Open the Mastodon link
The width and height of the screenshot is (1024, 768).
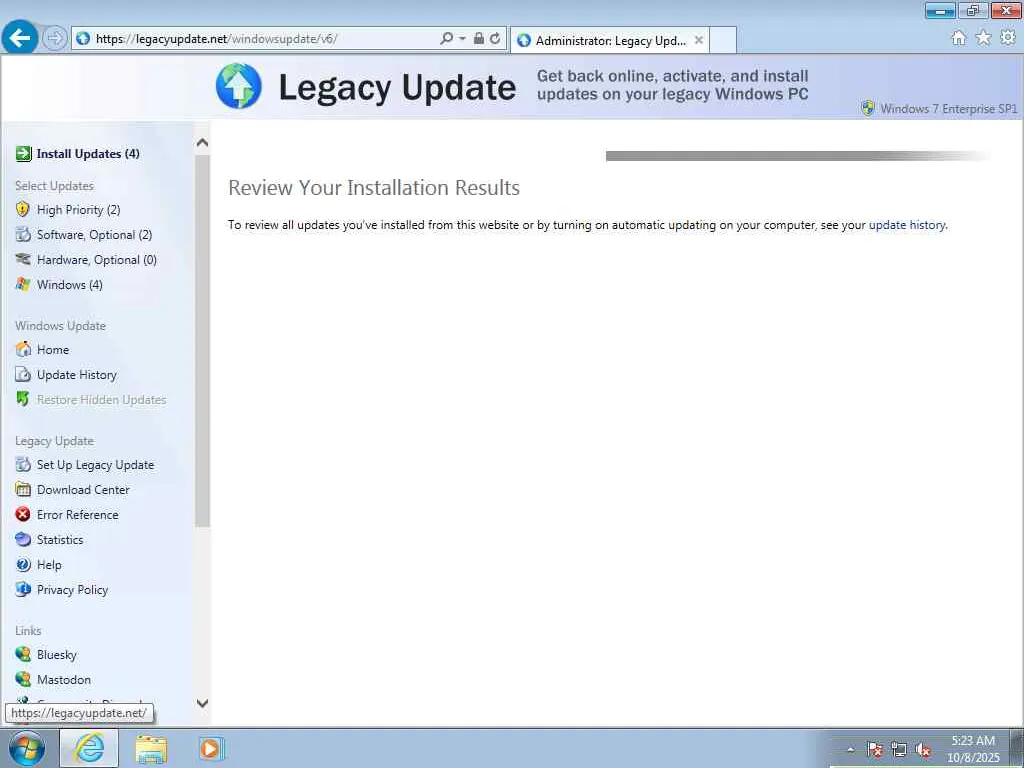click(64, 680)
